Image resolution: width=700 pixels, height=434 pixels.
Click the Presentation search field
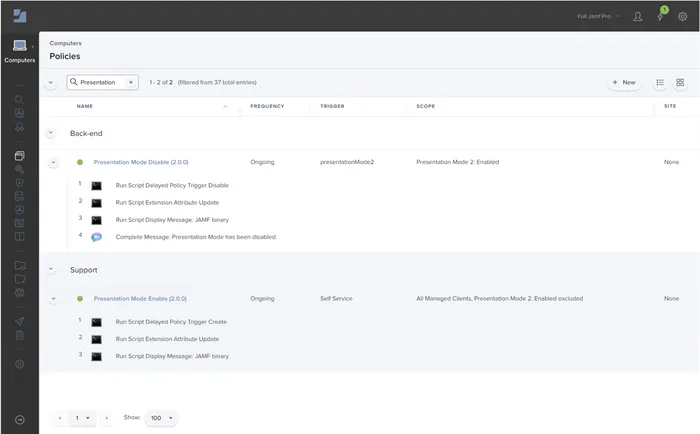102,82
